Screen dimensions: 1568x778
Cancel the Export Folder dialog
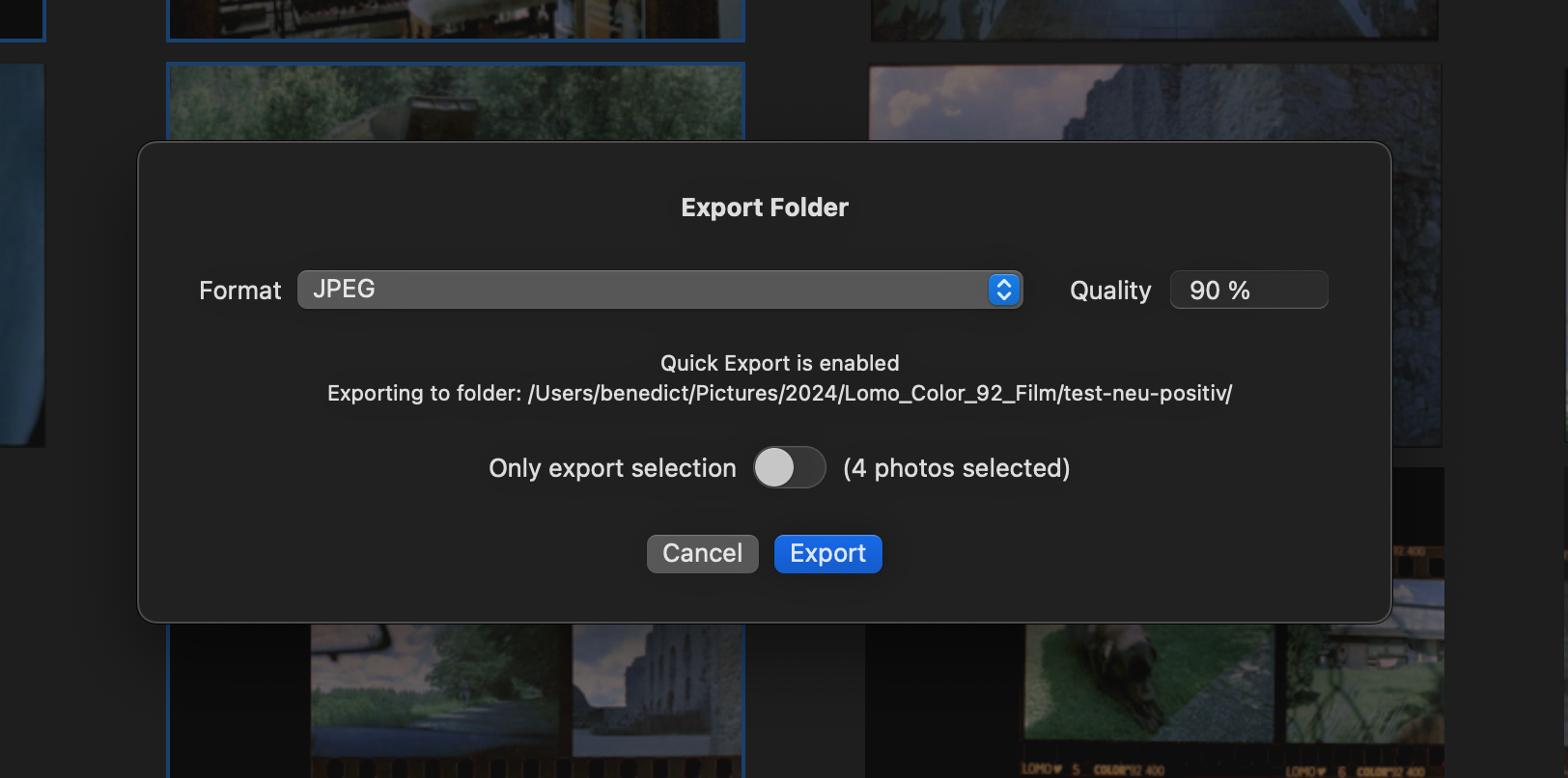point(702,554)
